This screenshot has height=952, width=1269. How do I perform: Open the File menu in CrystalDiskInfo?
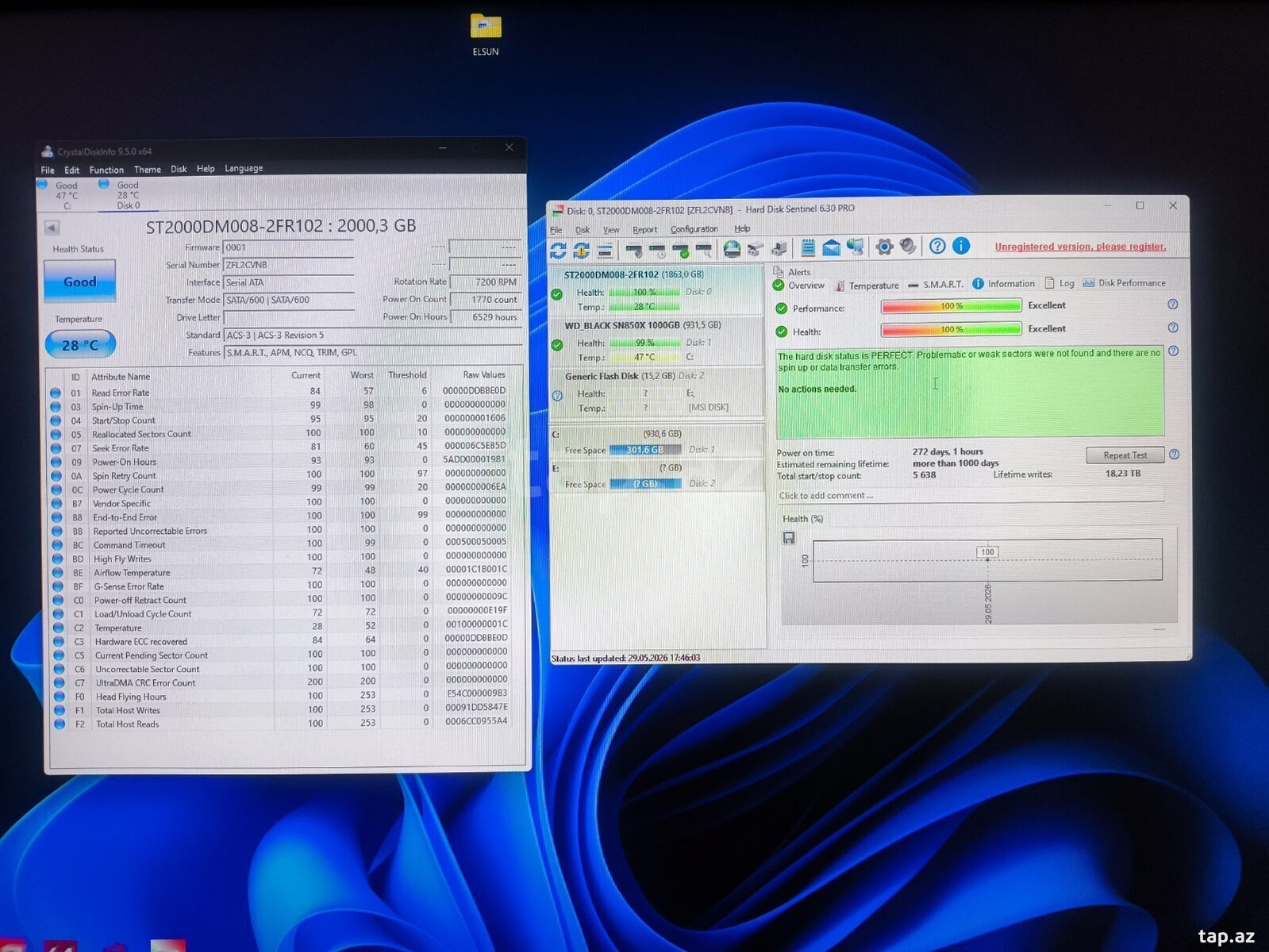point(48,170)
